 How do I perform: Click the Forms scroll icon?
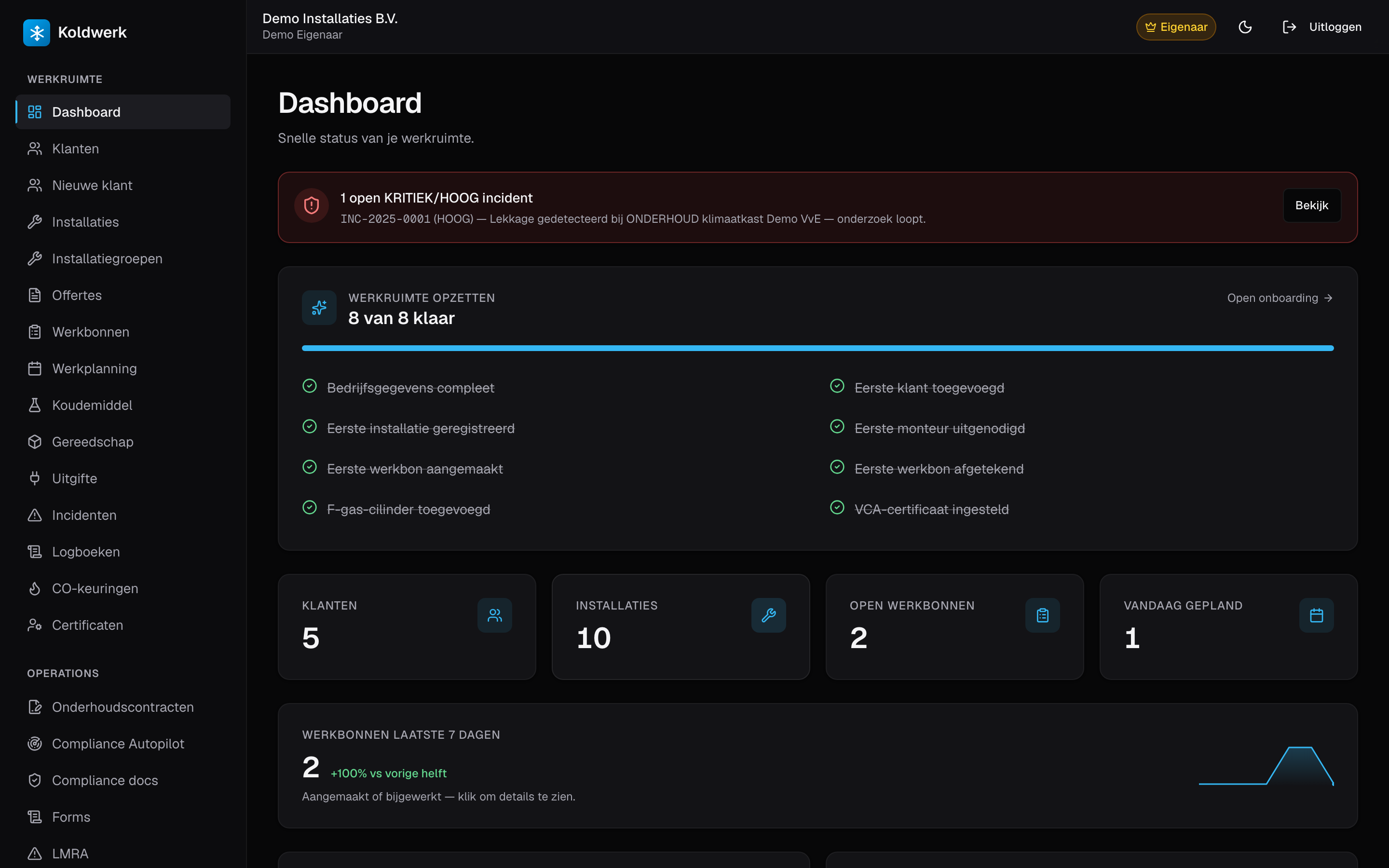point(35,817)
